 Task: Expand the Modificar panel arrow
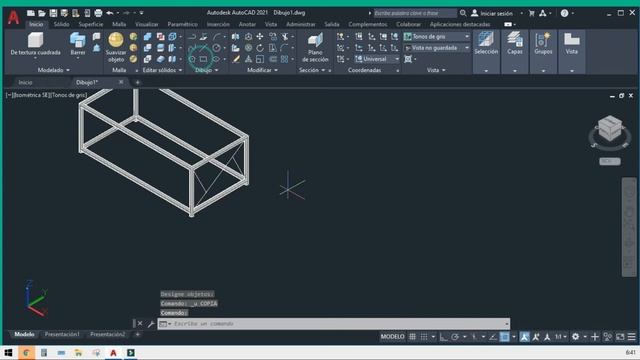click(276, 70)
